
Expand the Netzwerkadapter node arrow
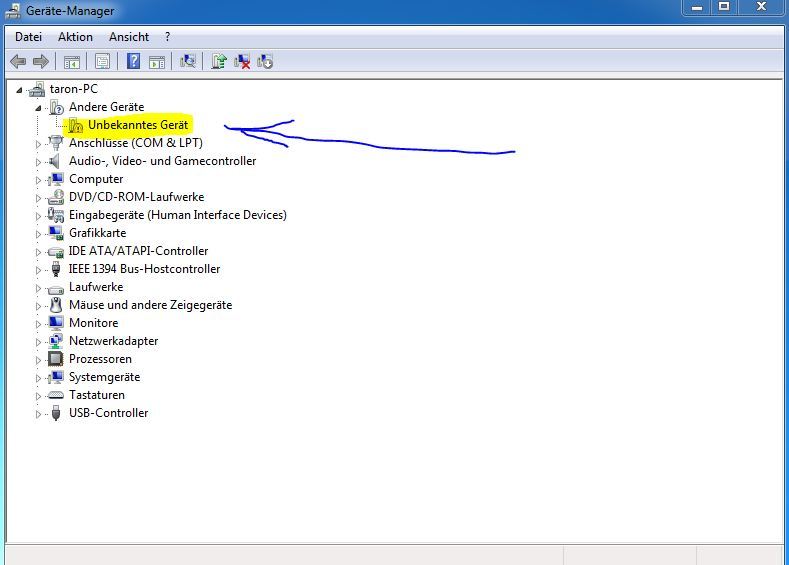(x=38, y=342)
